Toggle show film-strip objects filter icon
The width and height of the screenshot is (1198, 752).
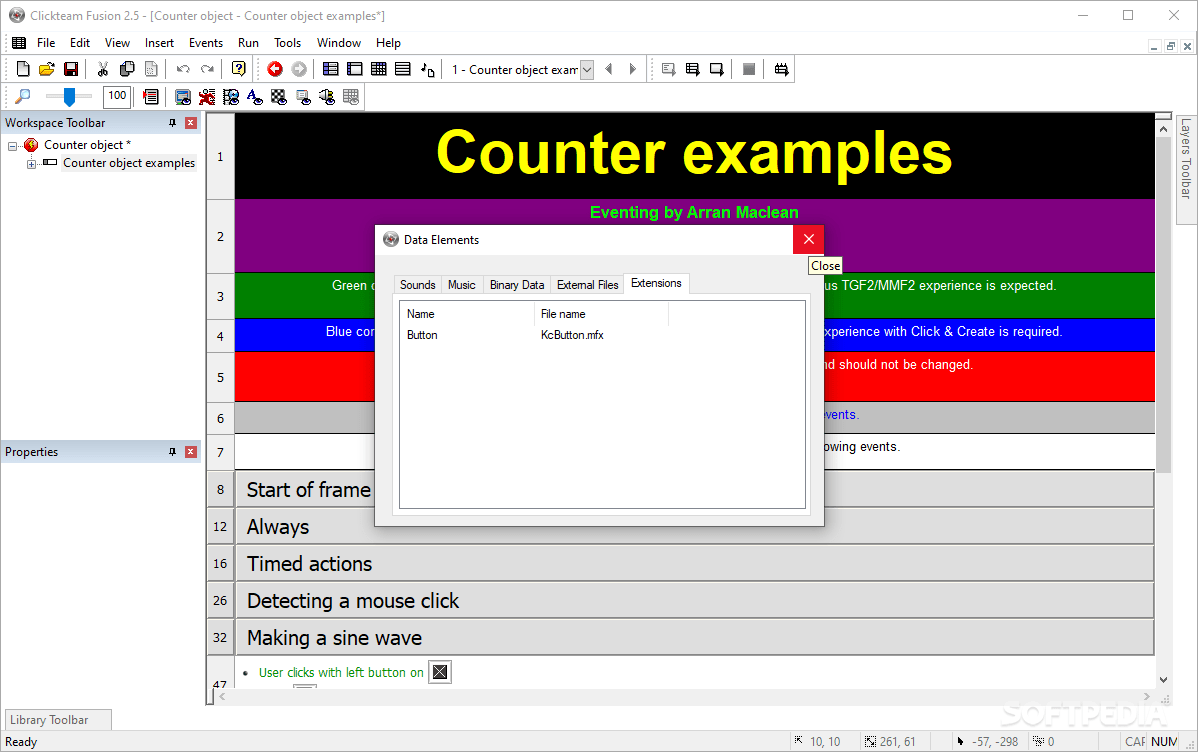click(x=231, y=97)
